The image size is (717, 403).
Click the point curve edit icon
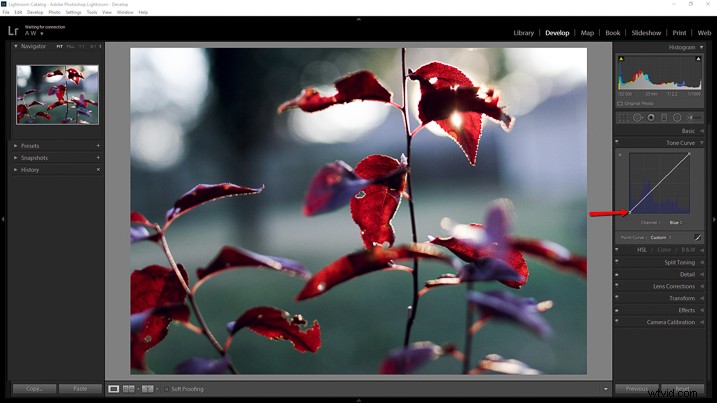coord(697,237)
